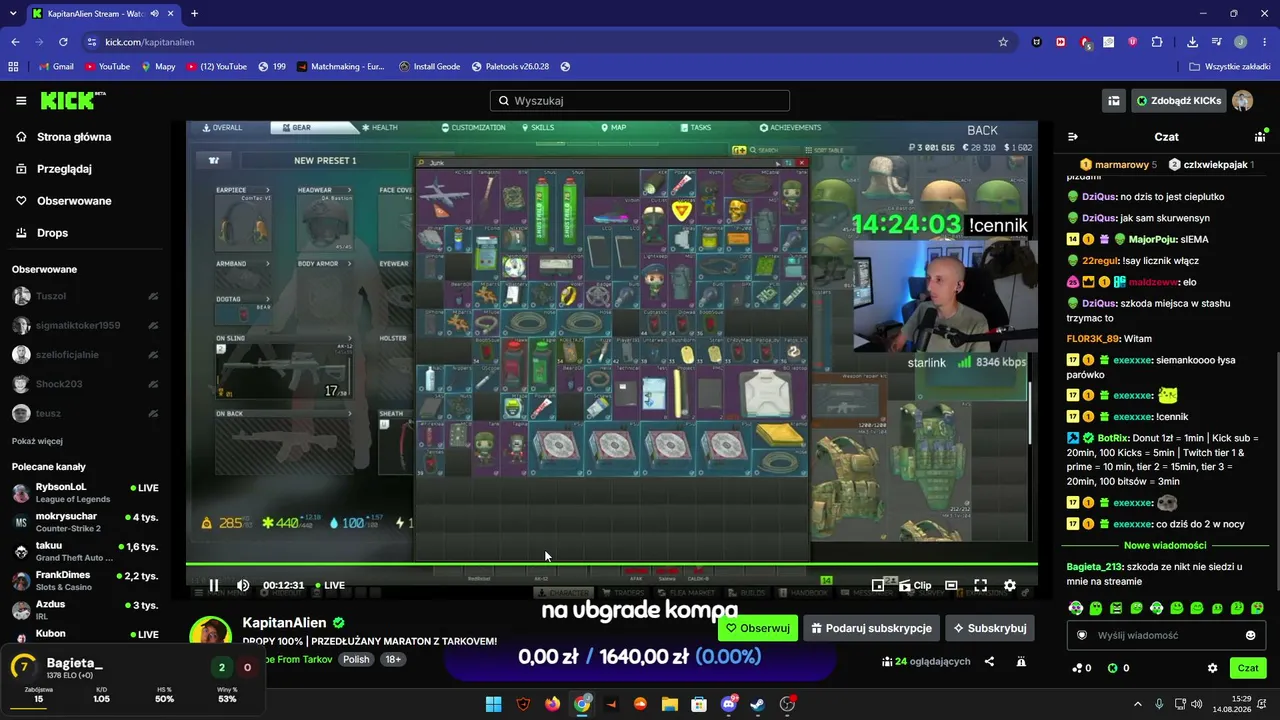Switch the player to fullscreen

[981, 585]
